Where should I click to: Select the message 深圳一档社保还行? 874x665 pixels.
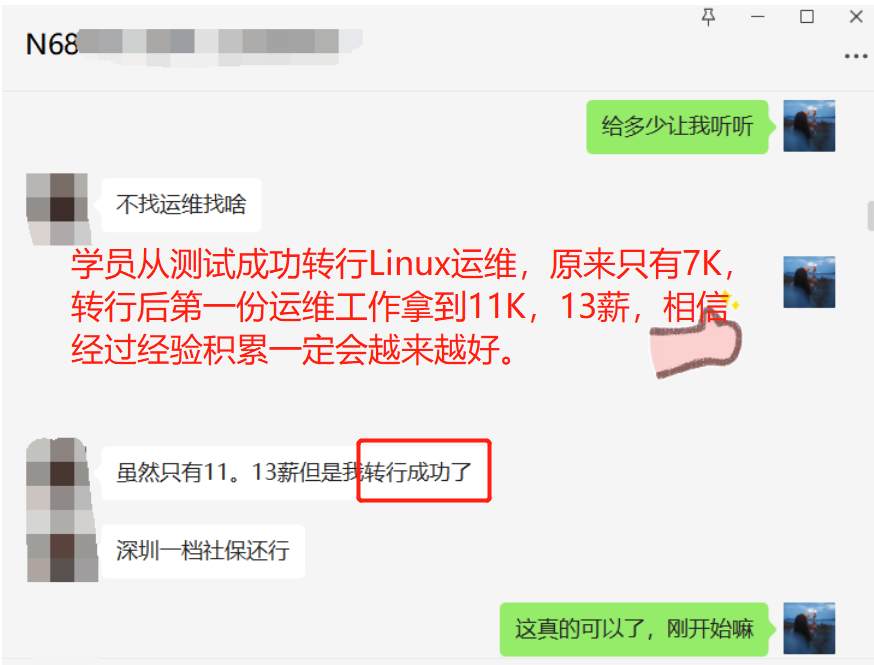(203, 551)
